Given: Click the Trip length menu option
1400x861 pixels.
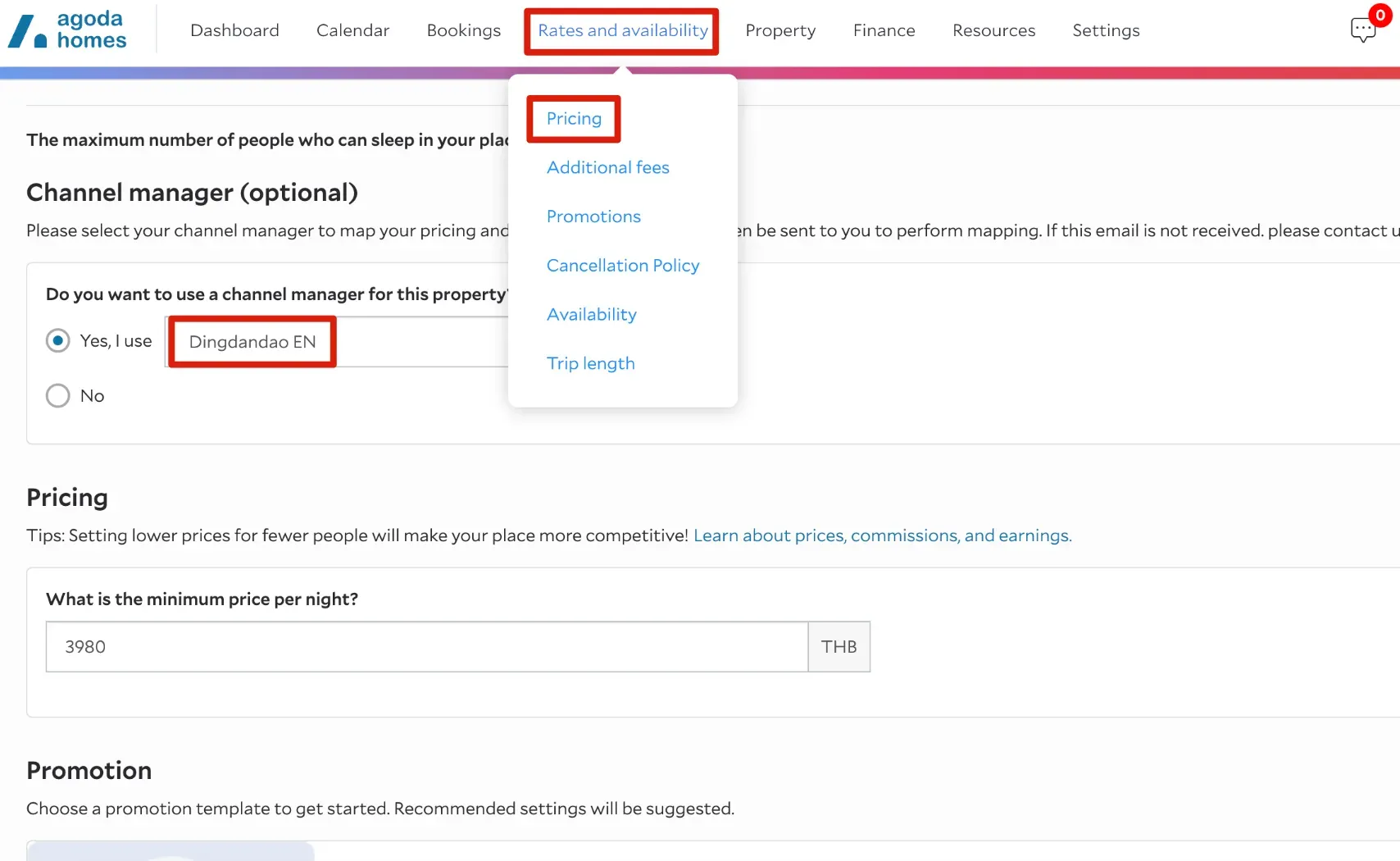Looking at the screenshot, I should pyautogui.click(x=590, y=363).
